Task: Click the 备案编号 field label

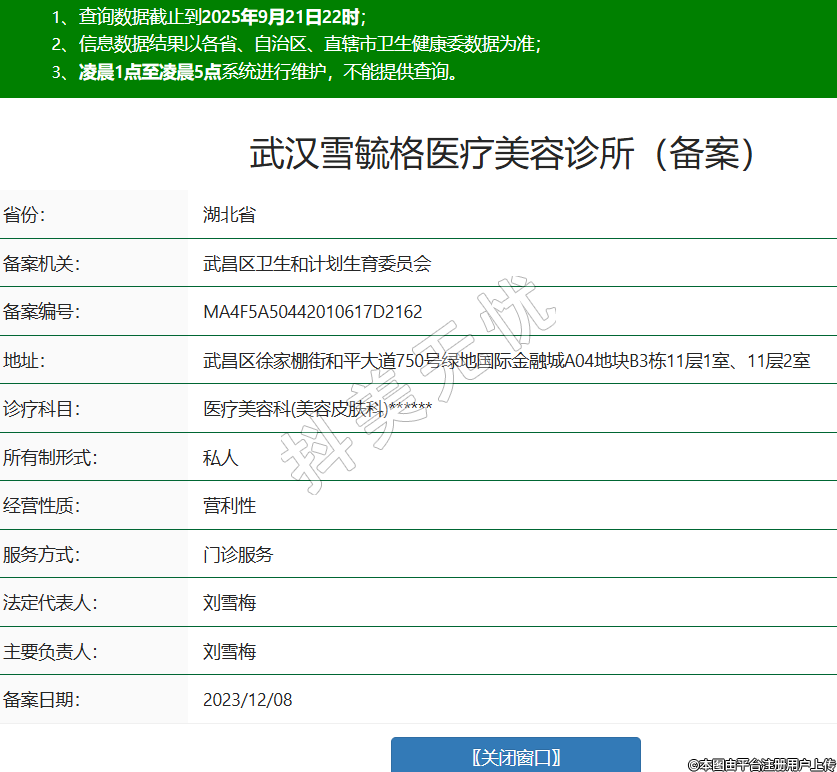Action: coord(41,312)
